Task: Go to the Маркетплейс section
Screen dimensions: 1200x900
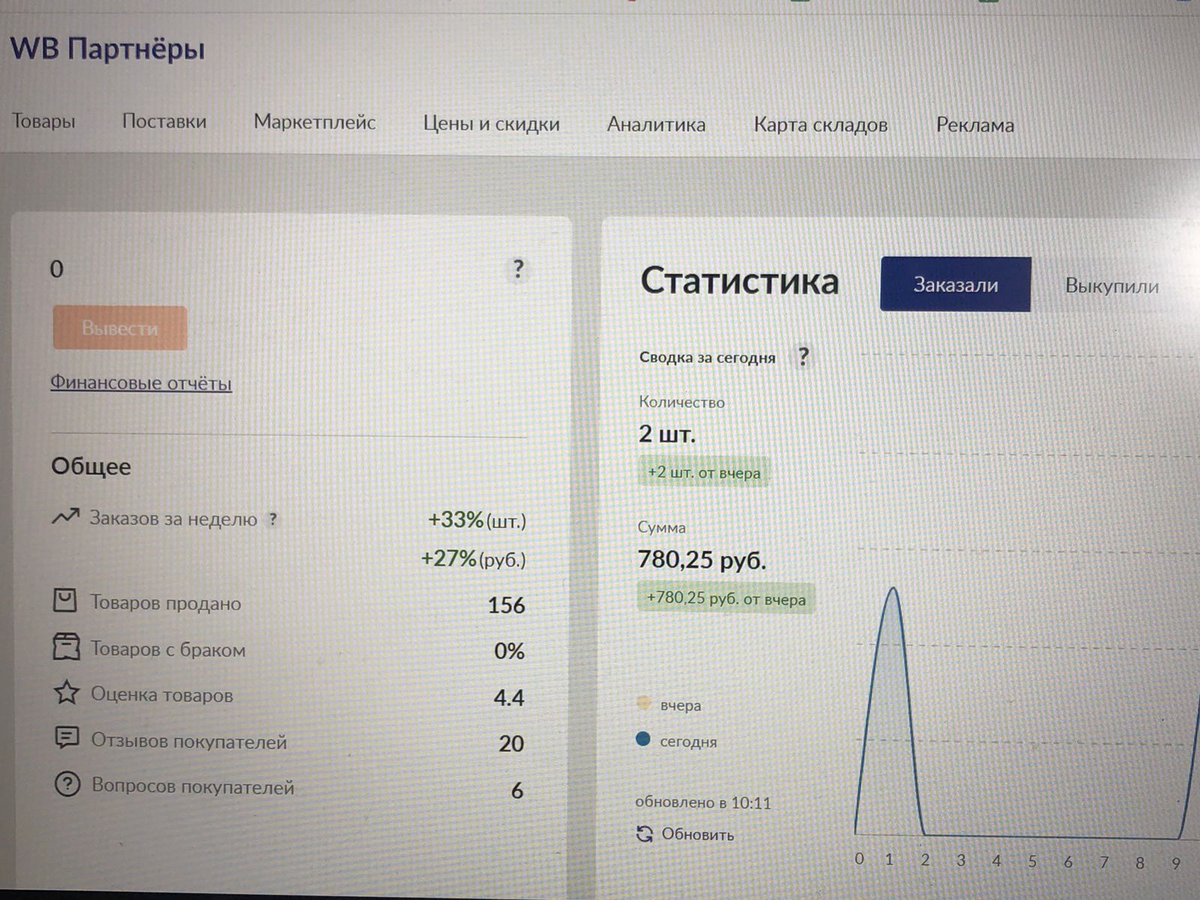Action: point(315,122)
